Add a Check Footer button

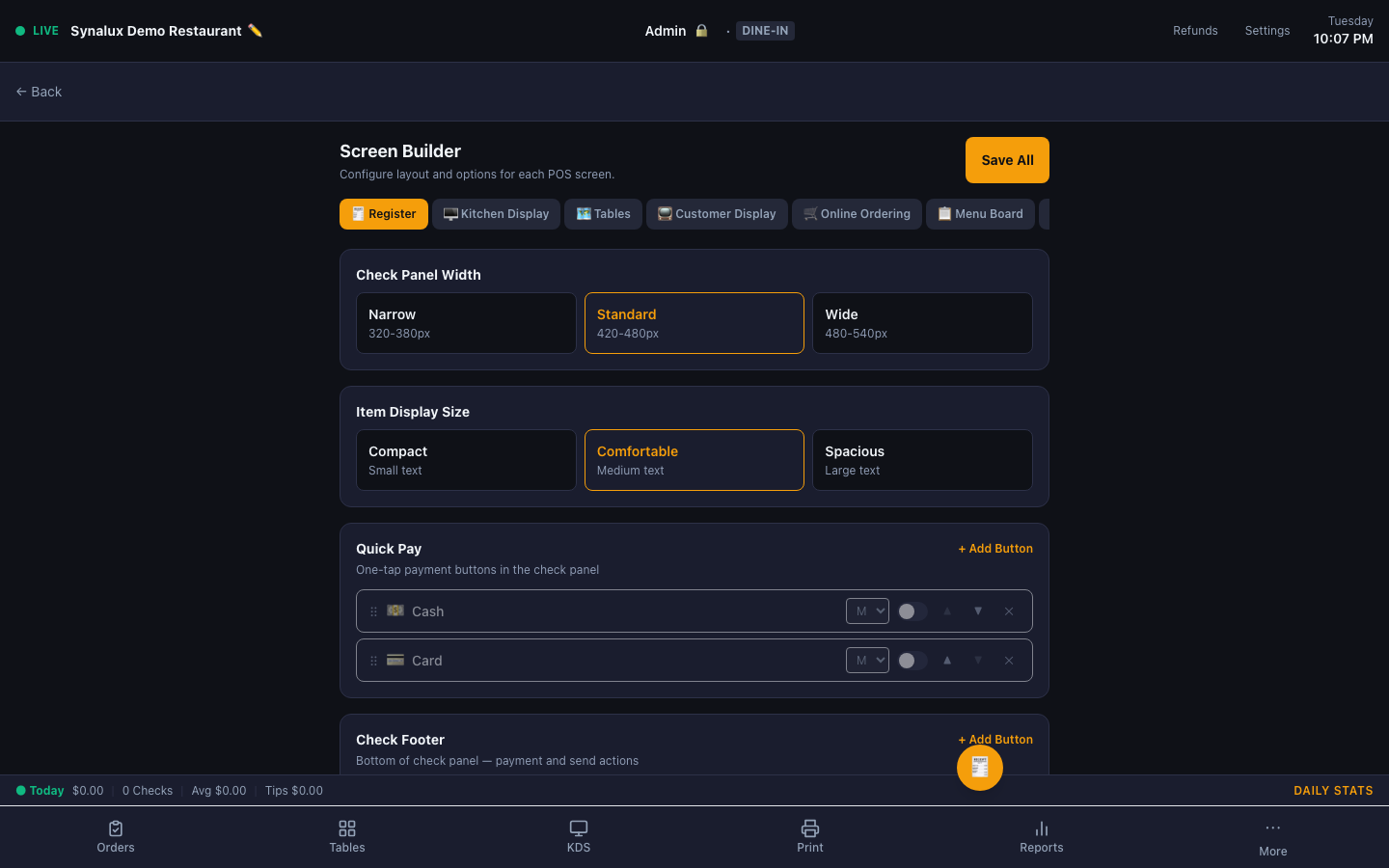pos(995,740)
